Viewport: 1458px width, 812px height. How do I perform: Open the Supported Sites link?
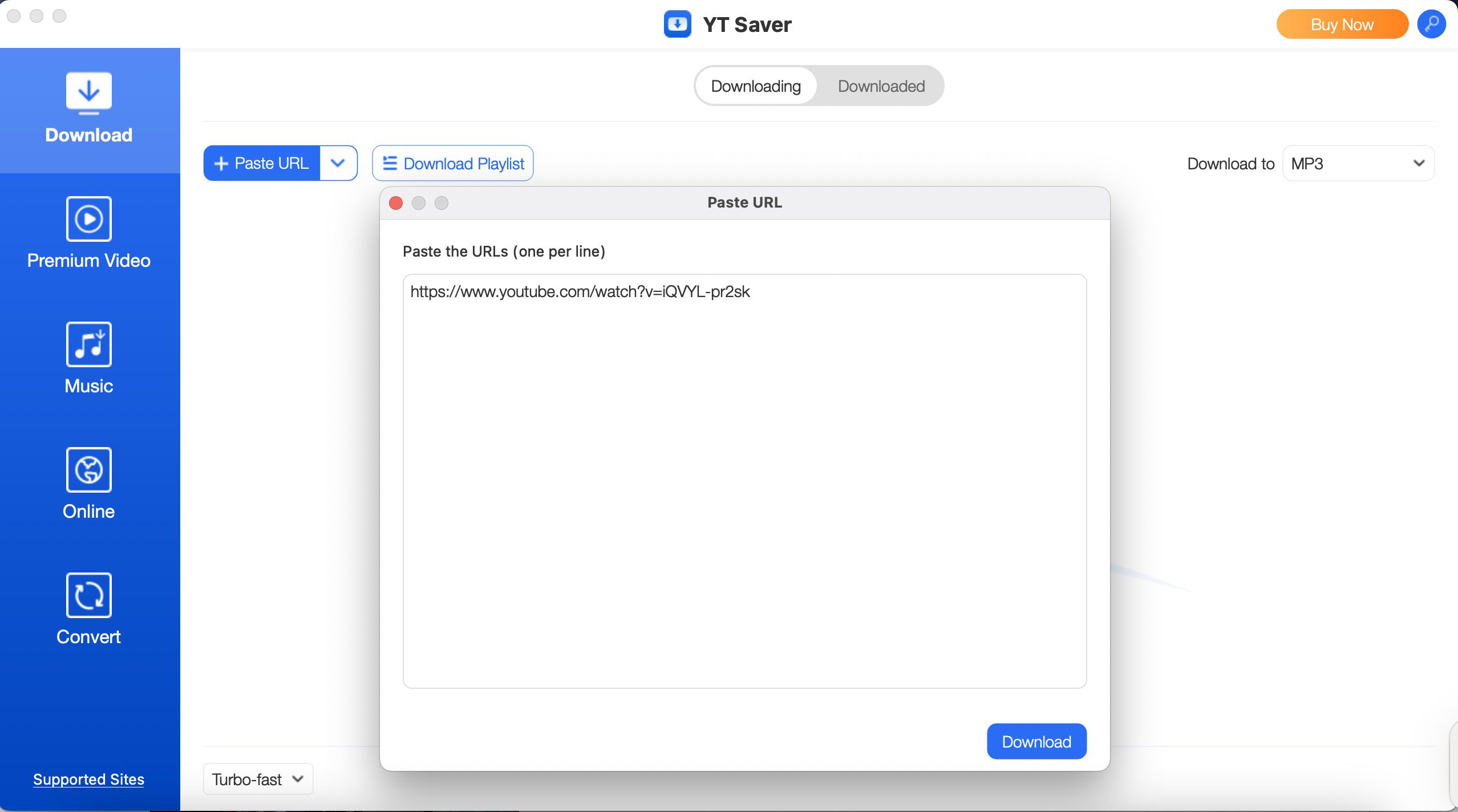(x=89, y=779)
